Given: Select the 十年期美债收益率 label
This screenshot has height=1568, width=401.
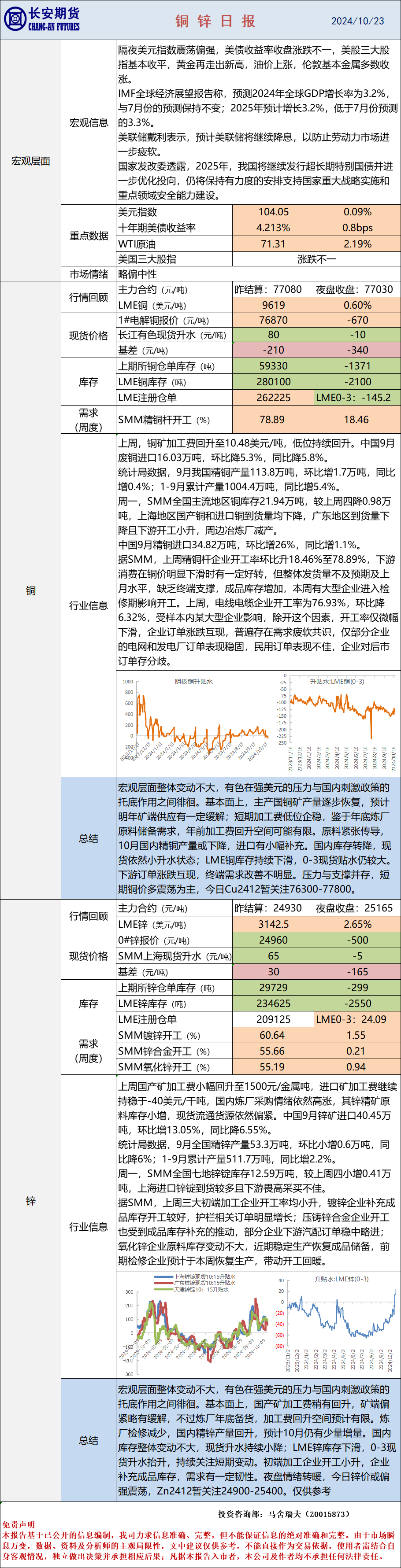Looking at the screenshot, I should click(157, 228).
